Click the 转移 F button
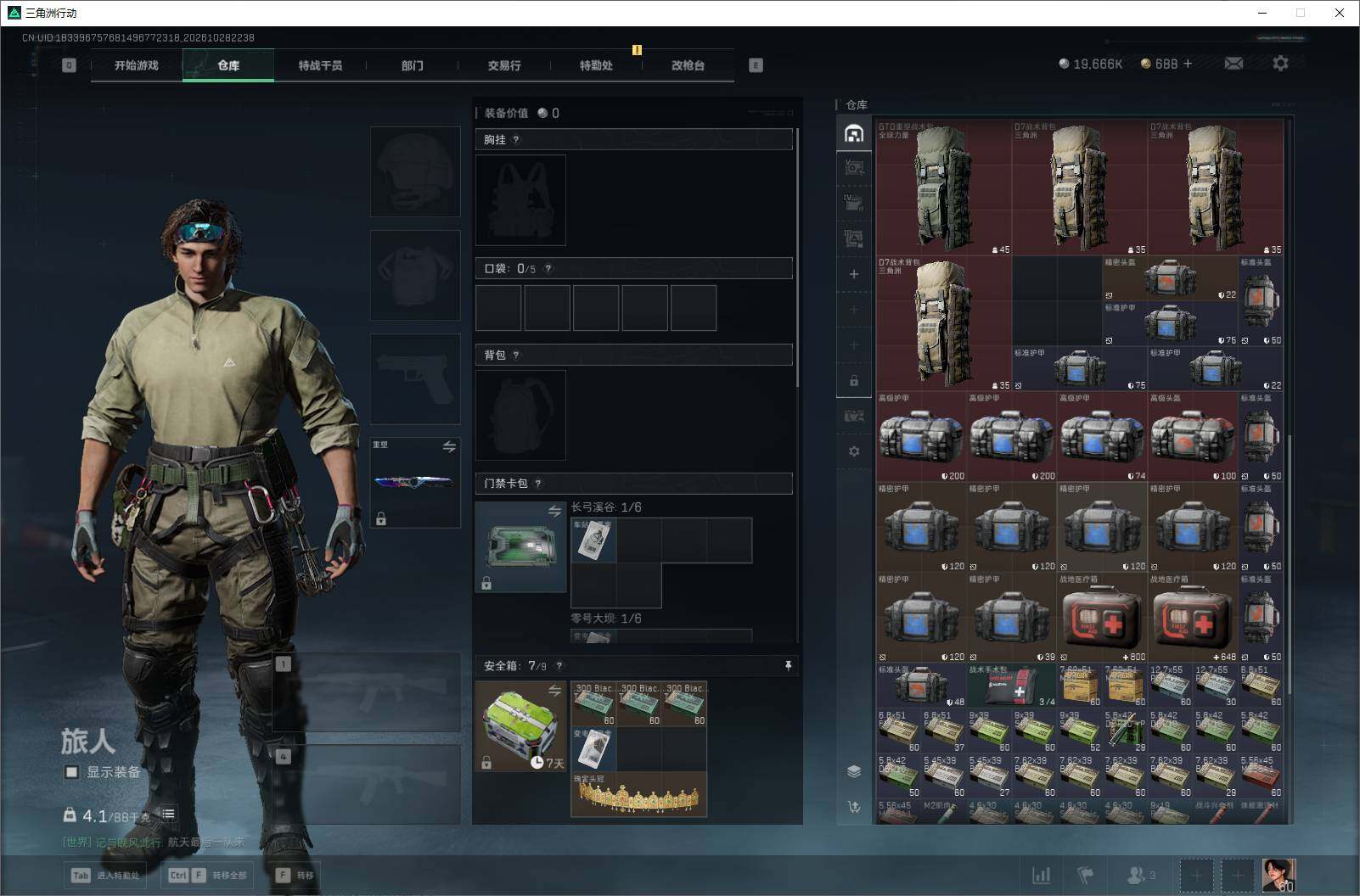Viewport: 1360px width, 896px height. point(296,875)
